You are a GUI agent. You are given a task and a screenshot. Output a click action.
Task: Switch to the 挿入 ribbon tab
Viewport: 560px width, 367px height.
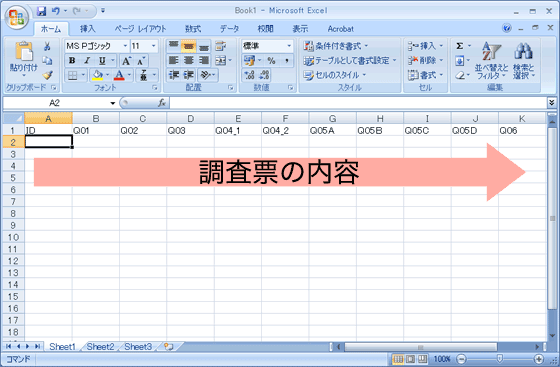point(87,29)
